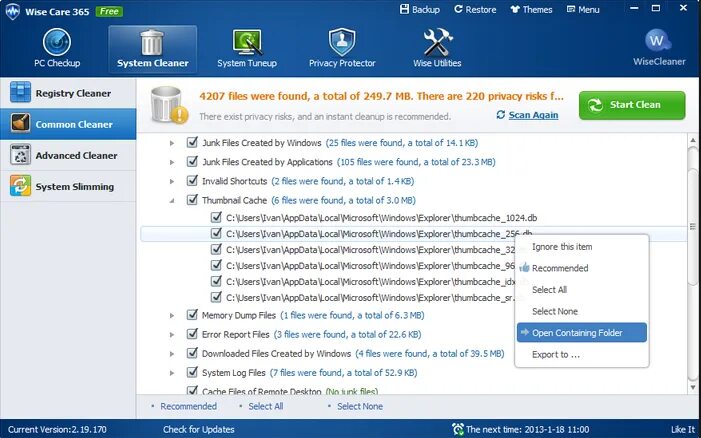Expand Junk Files Created by Applications

[172, 162]
